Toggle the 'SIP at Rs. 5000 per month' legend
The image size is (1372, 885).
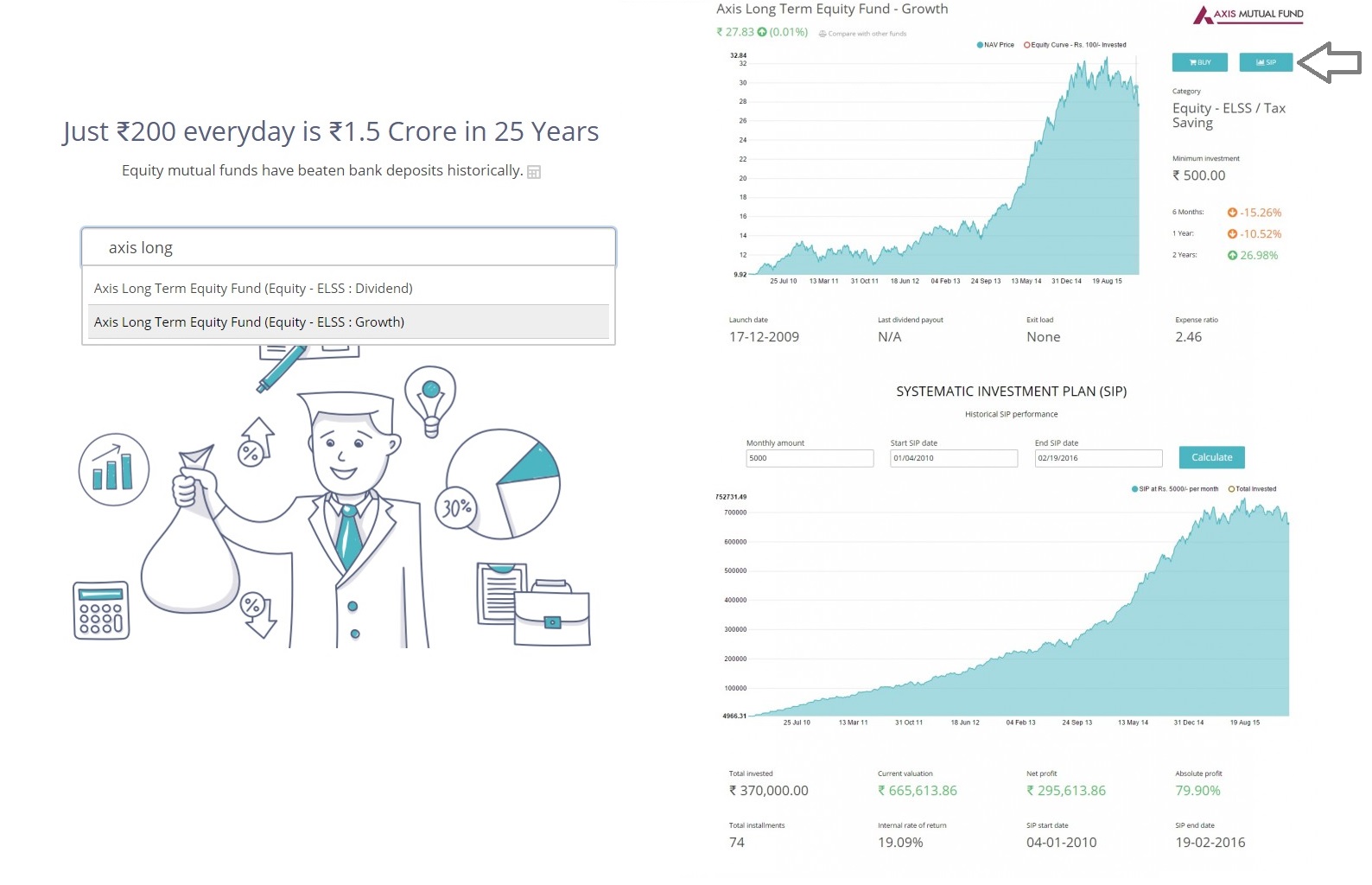pyautogui.click(x=1175, y=489)
